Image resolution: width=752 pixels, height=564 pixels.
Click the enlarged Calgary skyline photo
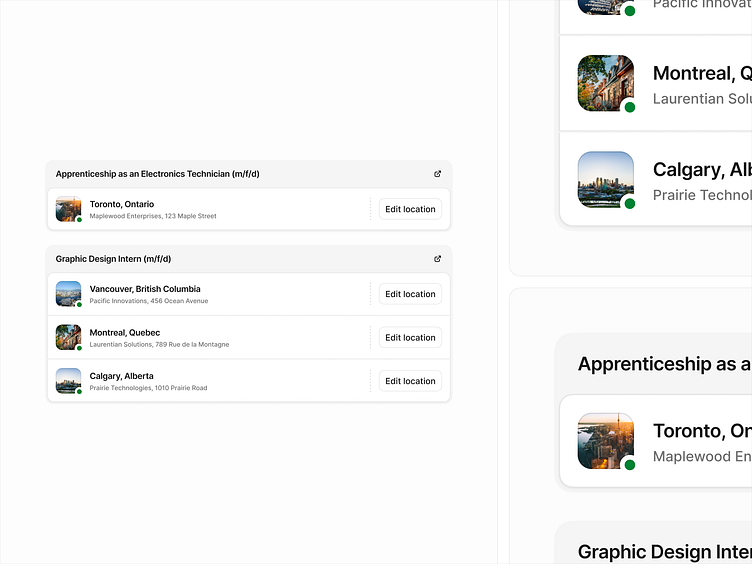coord(605,179)
